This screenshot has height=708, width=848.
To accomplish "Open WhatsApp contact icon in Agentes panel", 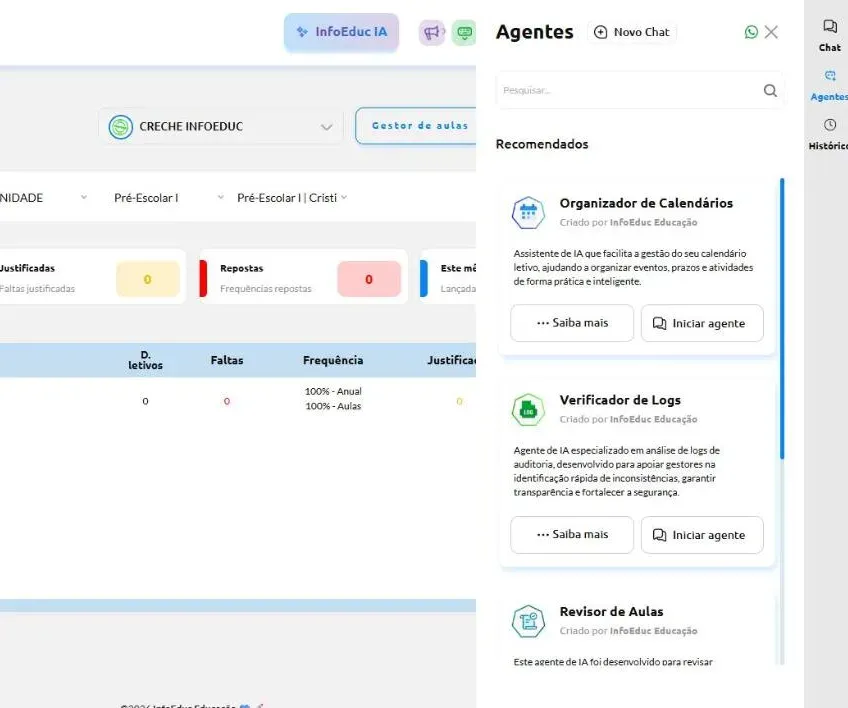I will tap(751, 32).
